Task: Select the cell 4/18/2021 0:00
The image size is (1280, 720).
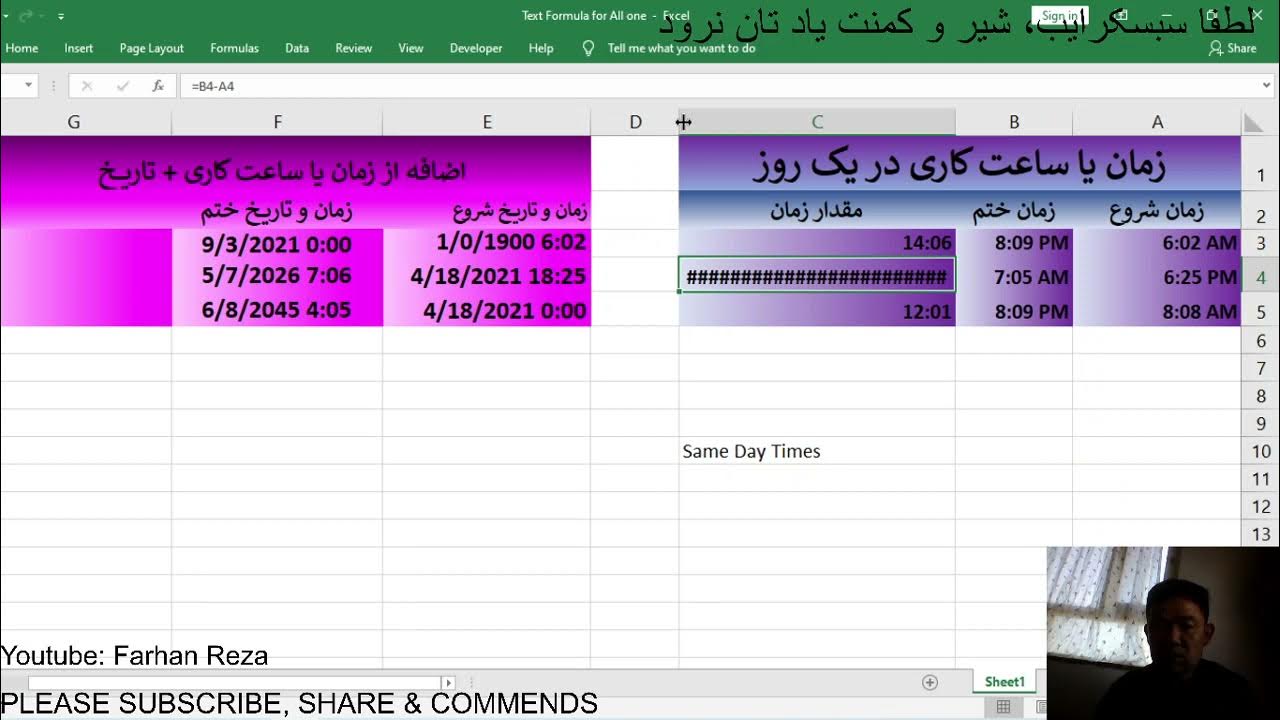Action: [x=487, y=311]
